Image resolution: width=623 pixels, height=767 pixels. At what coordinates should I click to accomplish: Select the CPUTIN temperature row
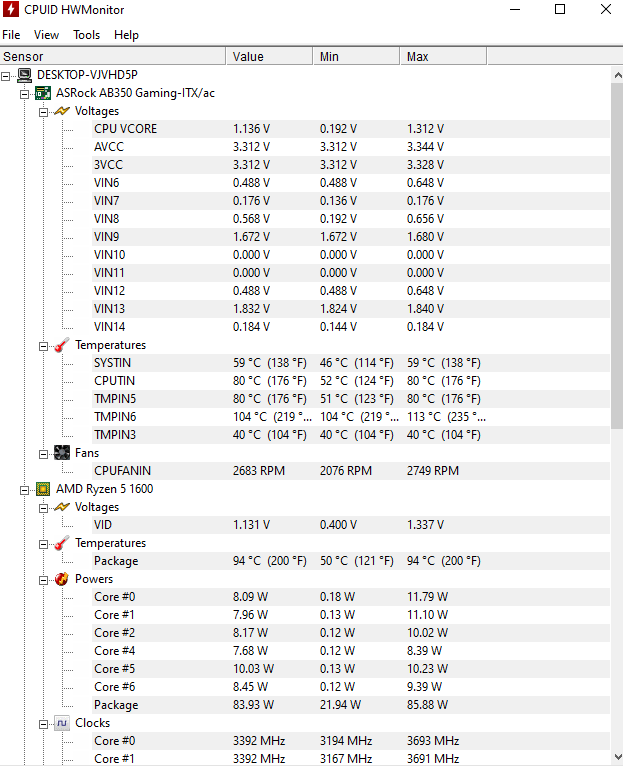click(x=351, y=381)
